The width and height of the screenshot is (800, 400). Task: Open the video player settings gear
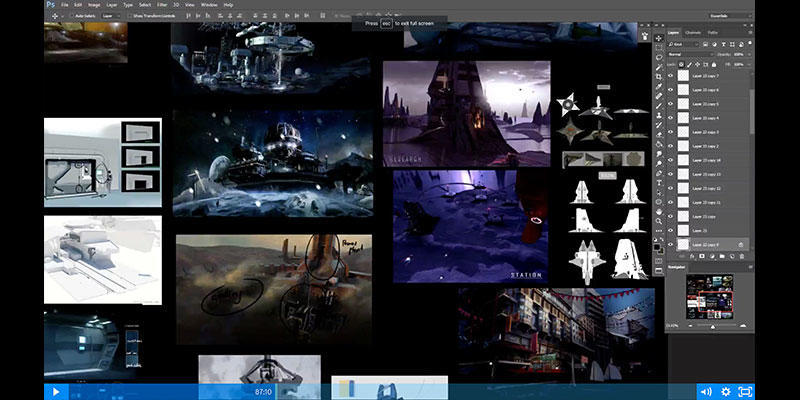(726, 391)
